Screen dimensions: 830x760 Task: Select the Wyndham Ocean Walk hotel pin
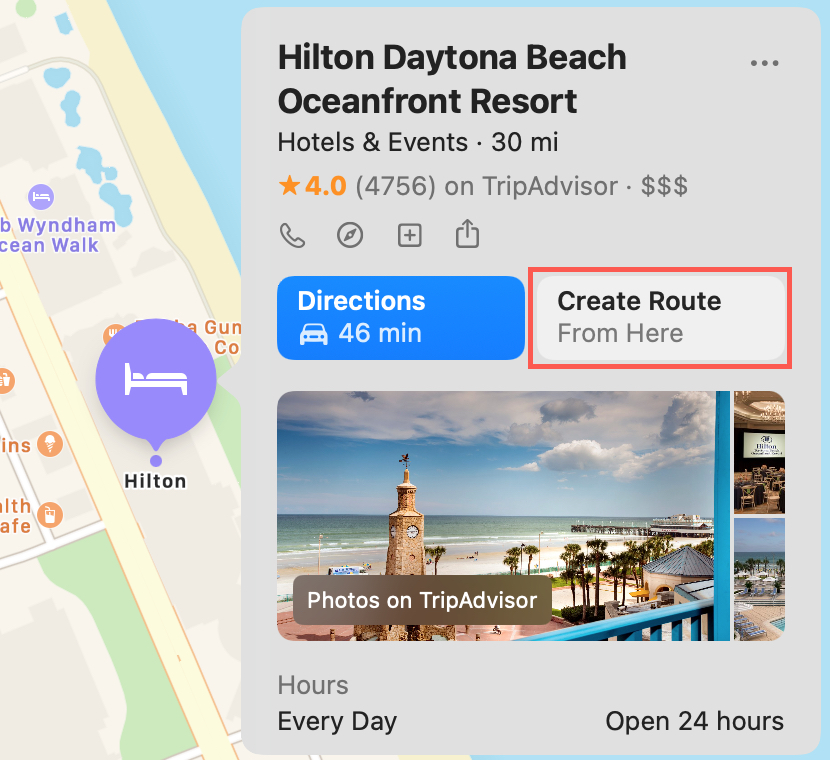pos(41,197)
